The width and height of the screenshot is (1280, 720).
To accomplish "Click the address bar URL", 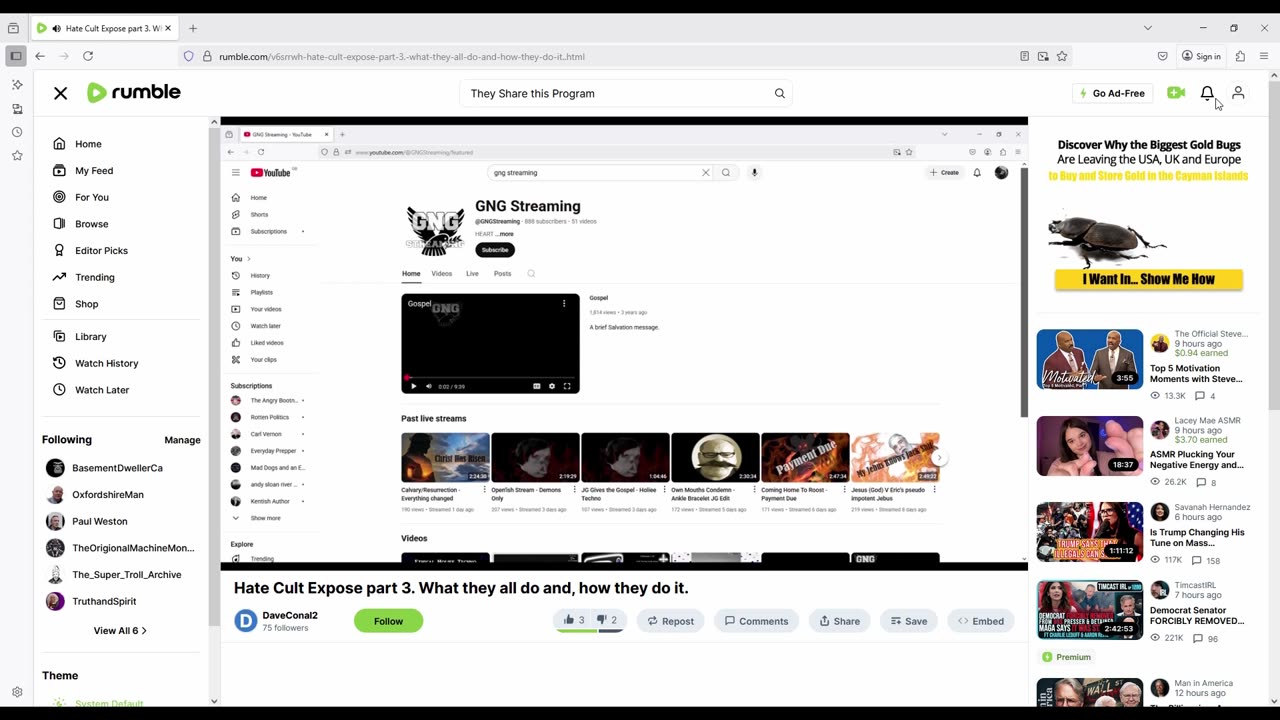I will 402,56.
